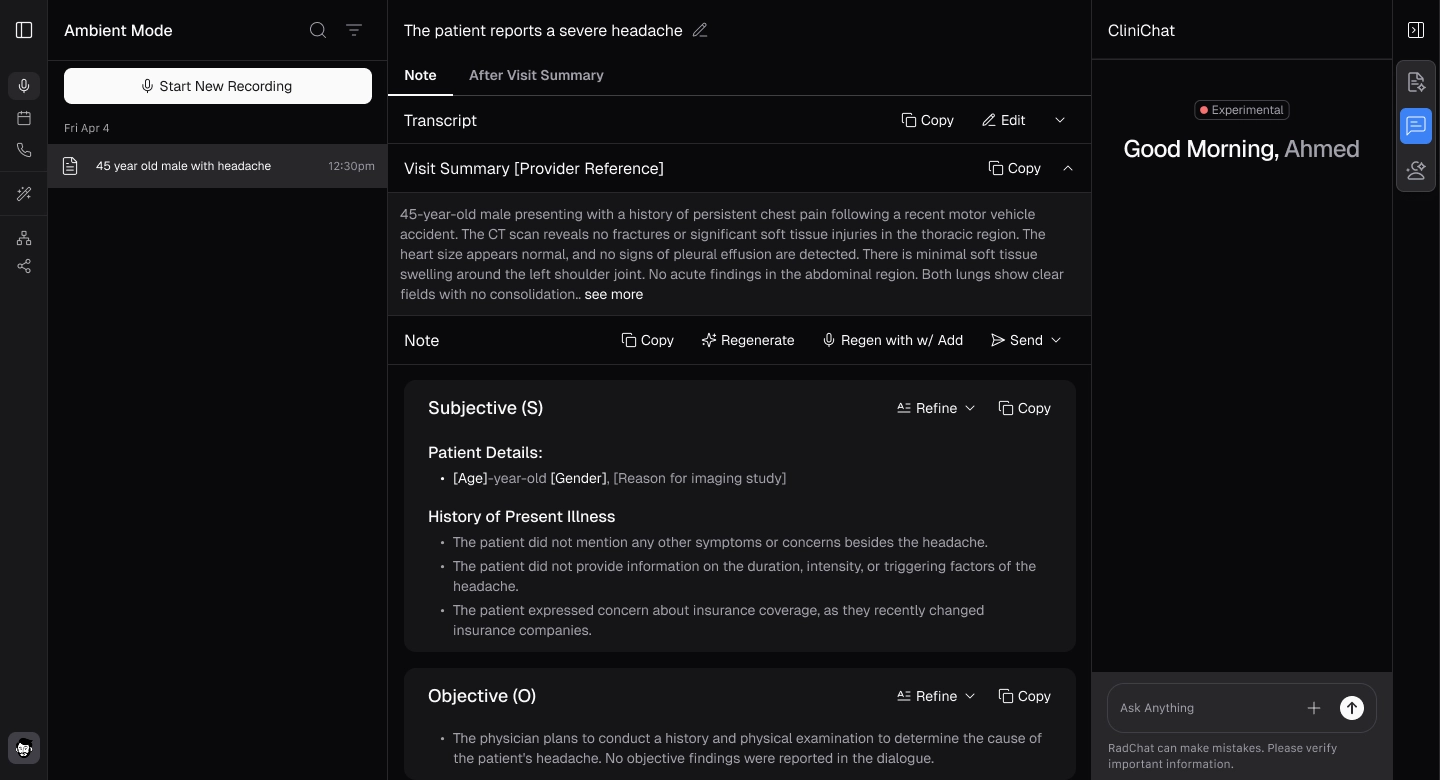1440x780 pixels.
Task: Switch to the Note tab
Action: [420, 75]
